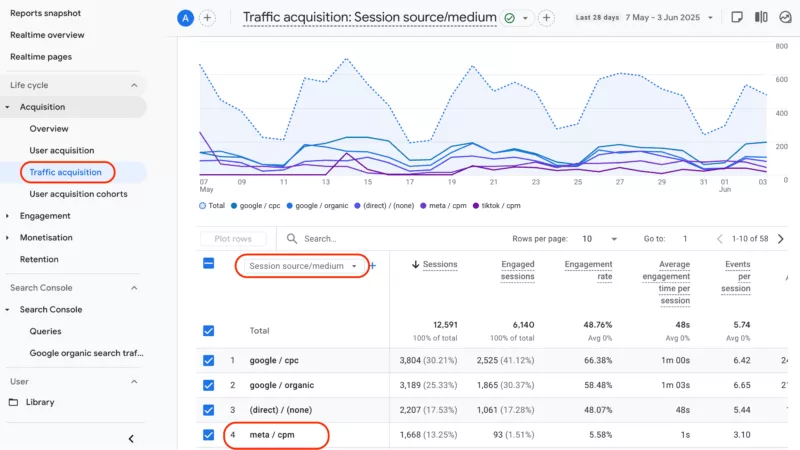Viewport: 800px width, 450px height.
Task: Go to next page of table results
Action: click(780, 239)
